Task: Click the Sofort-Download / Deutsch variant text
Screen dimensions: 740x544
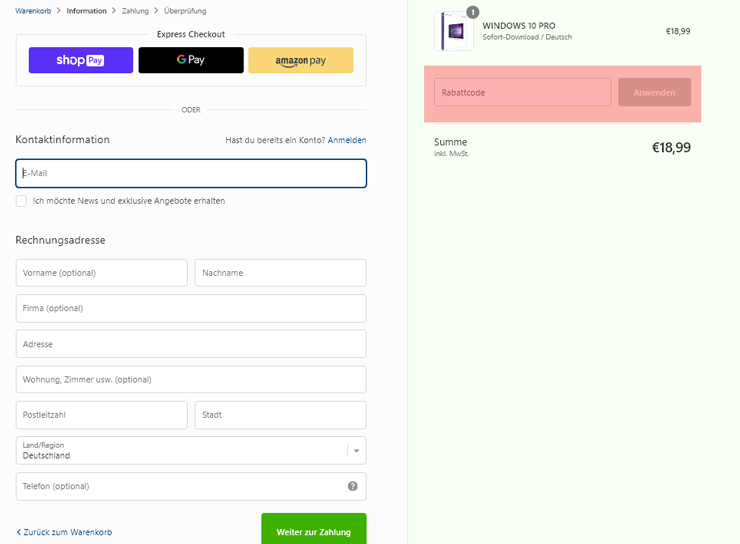Action: (527, 37)
